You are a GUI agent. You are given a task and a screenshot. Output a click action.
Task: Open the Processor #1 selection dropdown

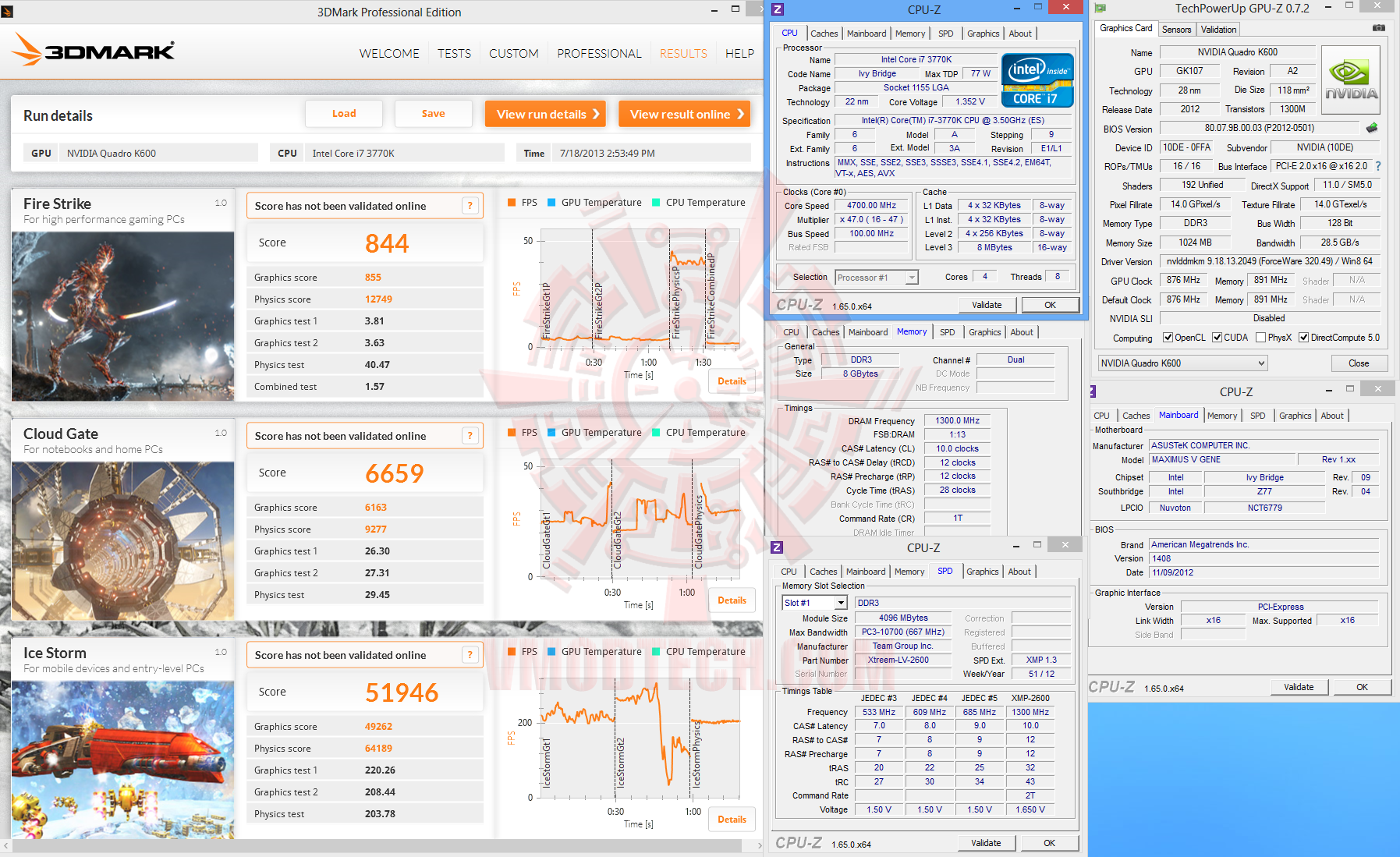(877, 278)
